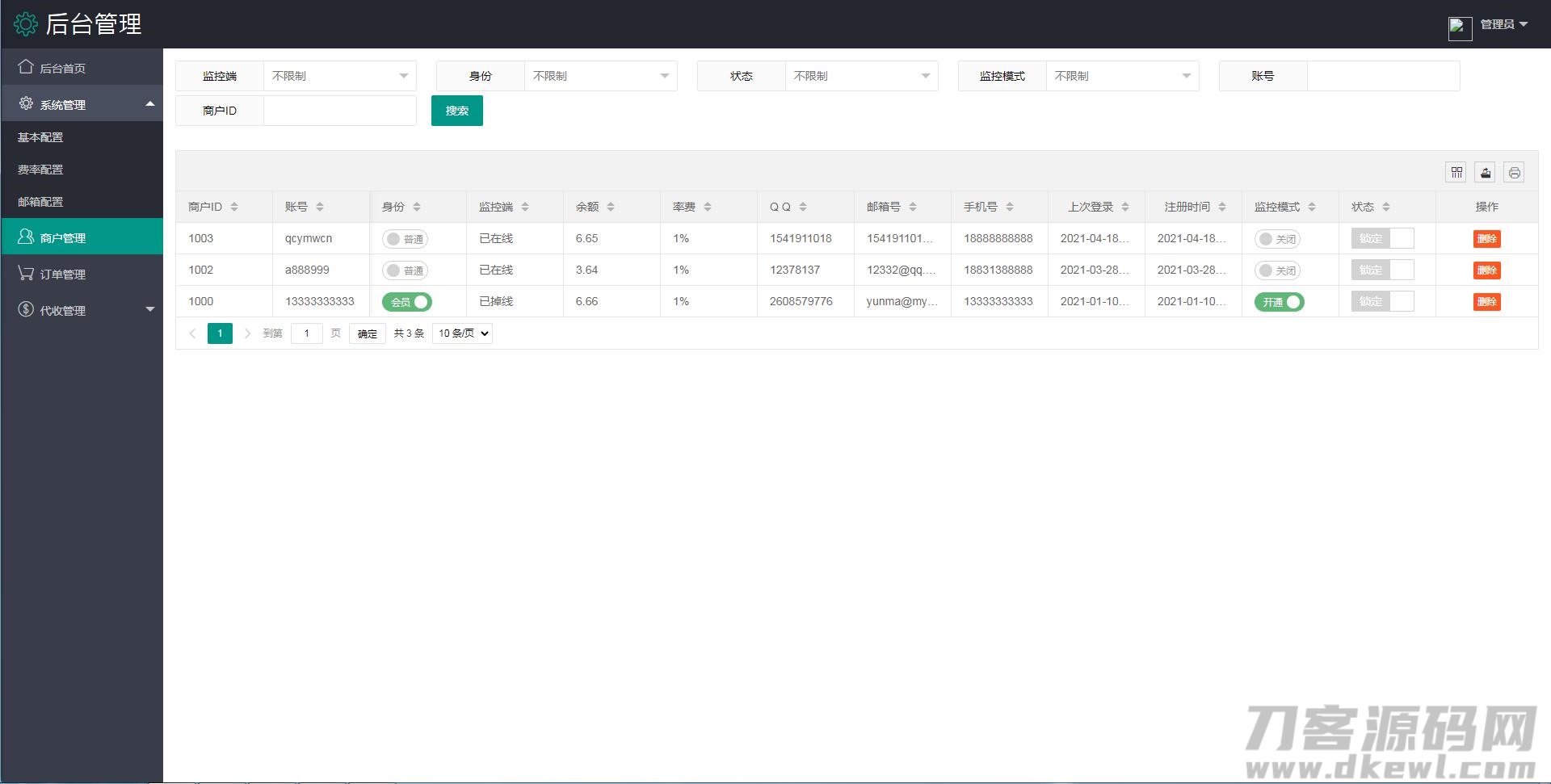
Task: Click the 搜索 search button
Action: pos(456,111)
